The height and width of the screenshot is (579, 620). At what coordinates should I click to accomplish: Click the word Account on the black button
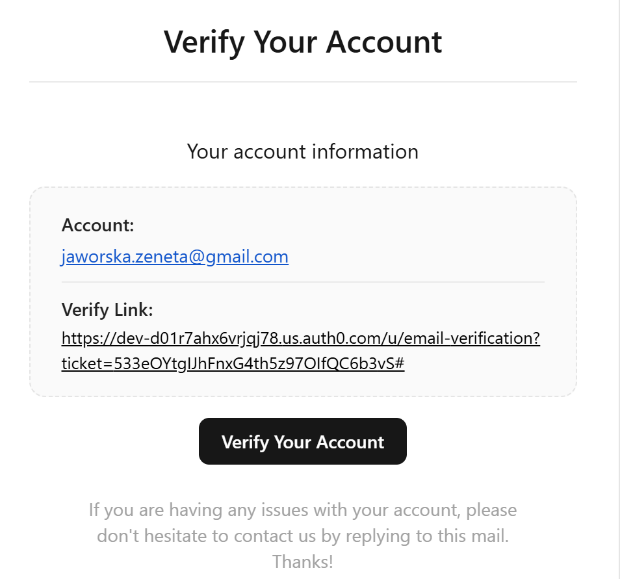pyautogui.click(x=350, y=442)
